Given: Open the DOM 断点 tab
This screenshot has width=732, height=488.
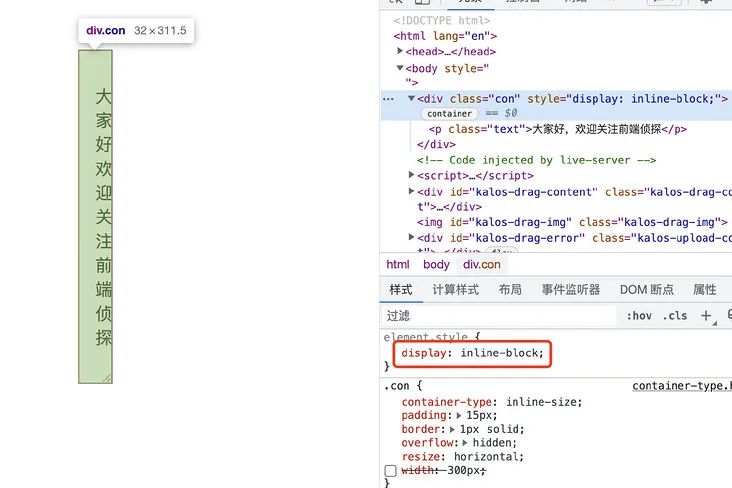Looking at the screenshot, I should [647, 290].
